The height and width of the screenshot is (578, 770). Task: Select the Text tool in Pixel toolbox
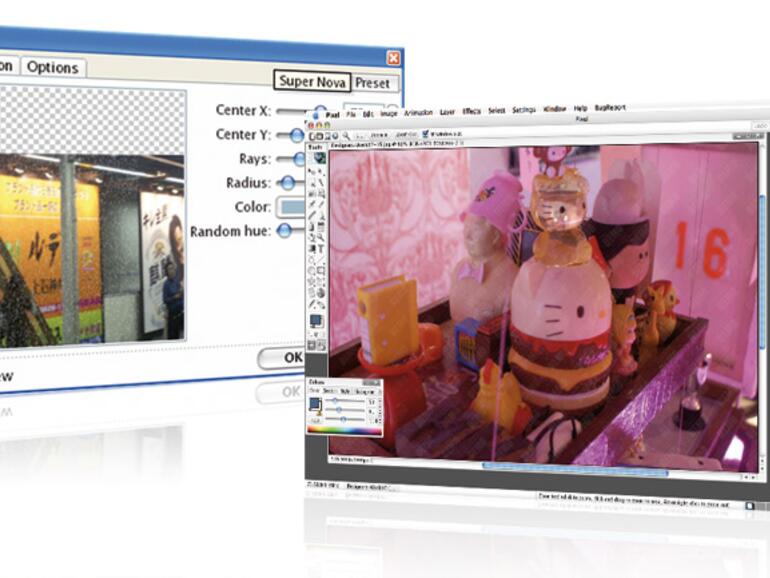coord(321,248)
